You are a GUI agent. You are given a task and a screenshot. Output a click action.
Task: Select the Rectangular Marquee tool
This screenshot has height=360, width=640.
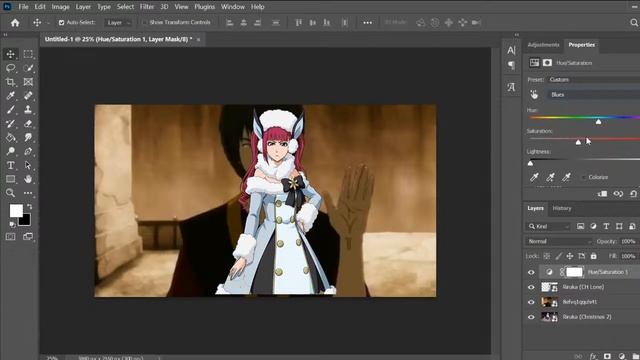pyautogui.click(x=28, y=54)
